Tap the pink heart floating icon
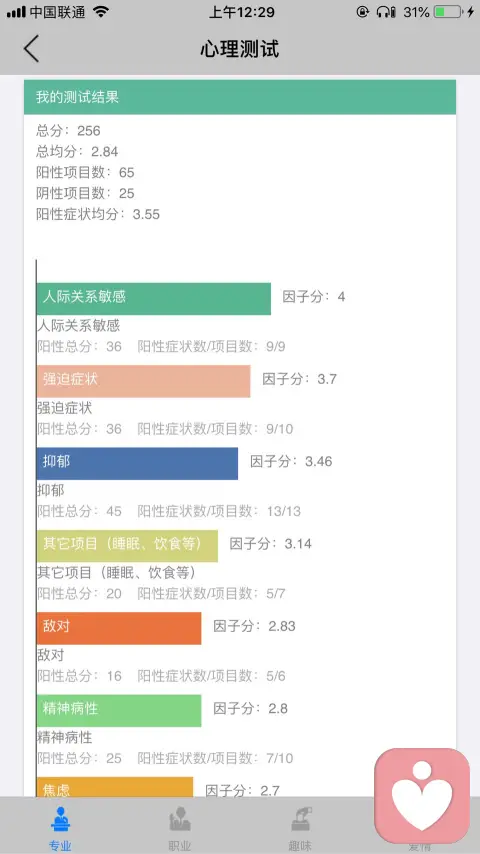The image size is (480, 854). pyautogui.click(x=422, y=796)
